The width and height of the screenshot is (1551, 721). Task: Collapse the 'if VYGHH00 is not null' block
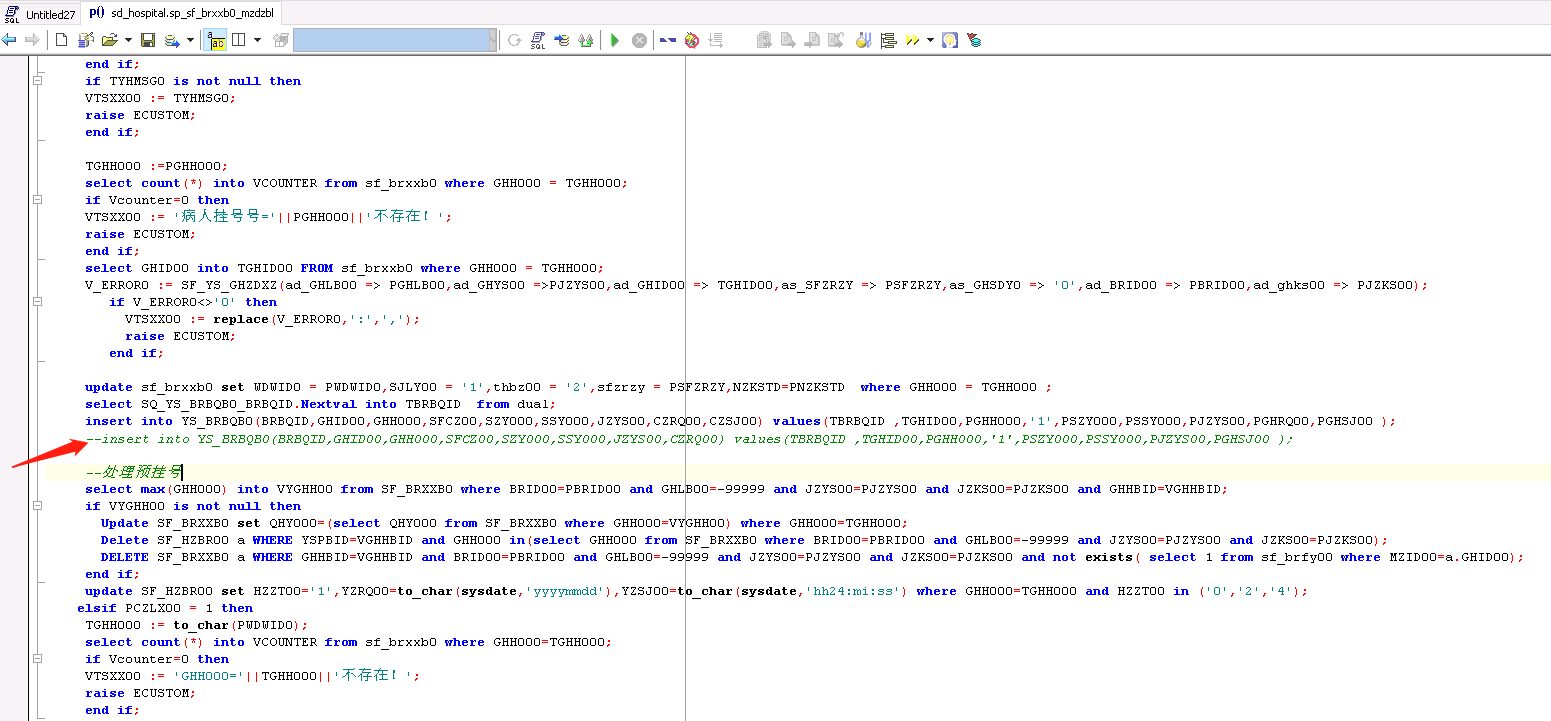(38, 506)
